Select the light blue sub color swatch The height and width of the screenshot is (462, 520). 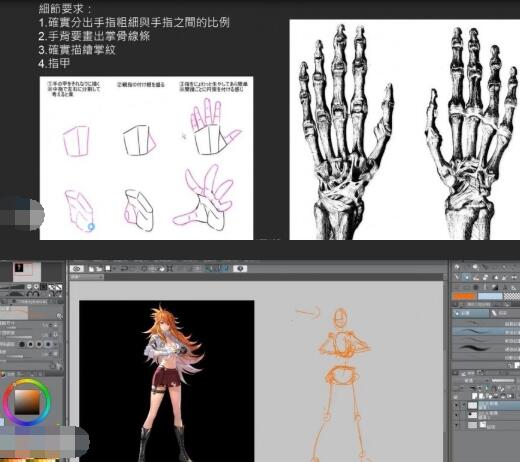coord(490,296)
